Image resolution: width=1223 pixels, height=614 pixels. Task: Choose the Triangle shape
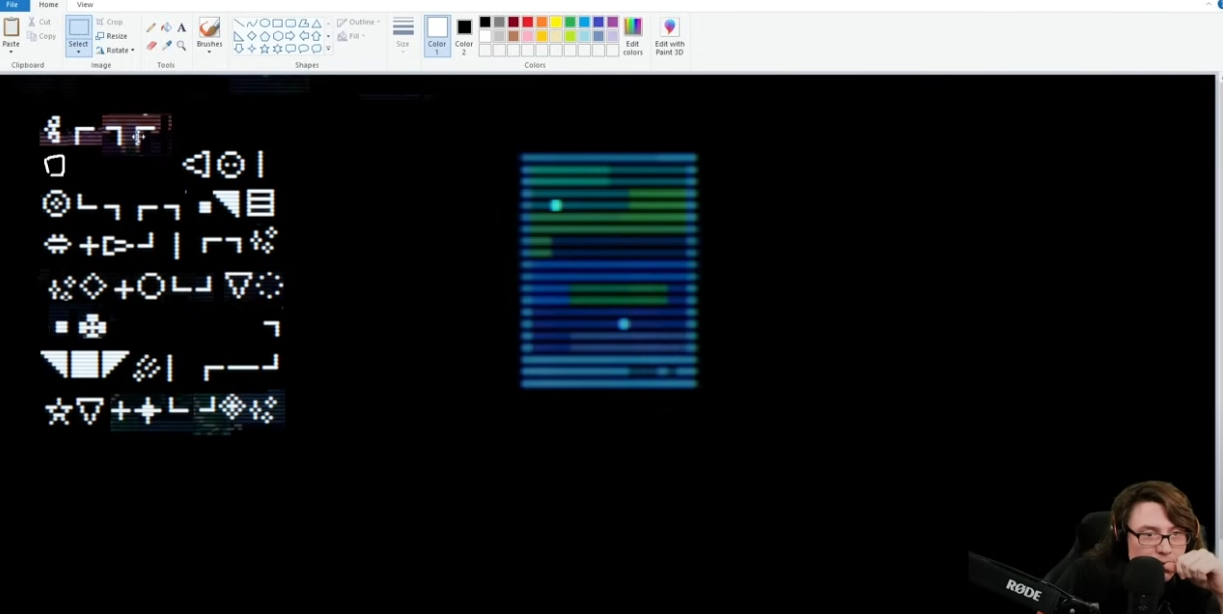click(x=317, y=23)
